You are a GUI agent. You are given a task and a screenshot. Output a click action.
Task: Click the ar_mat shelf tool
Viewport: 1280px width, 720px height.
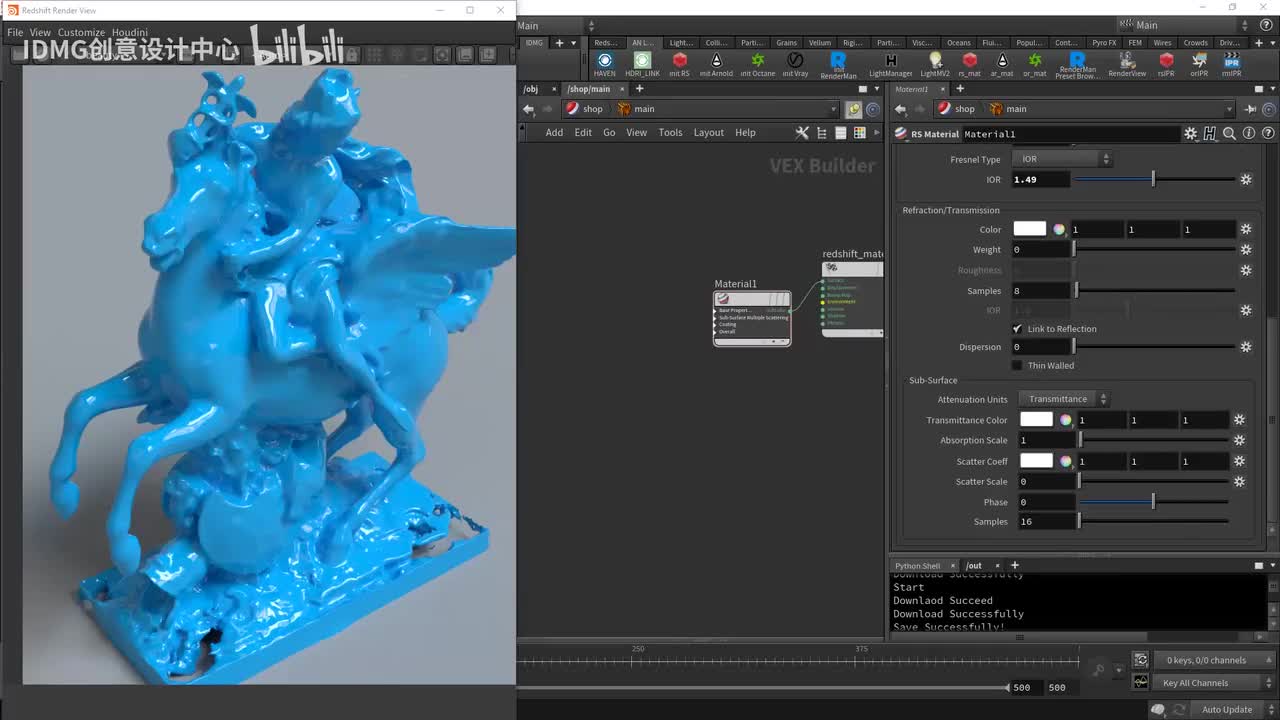1002,65
